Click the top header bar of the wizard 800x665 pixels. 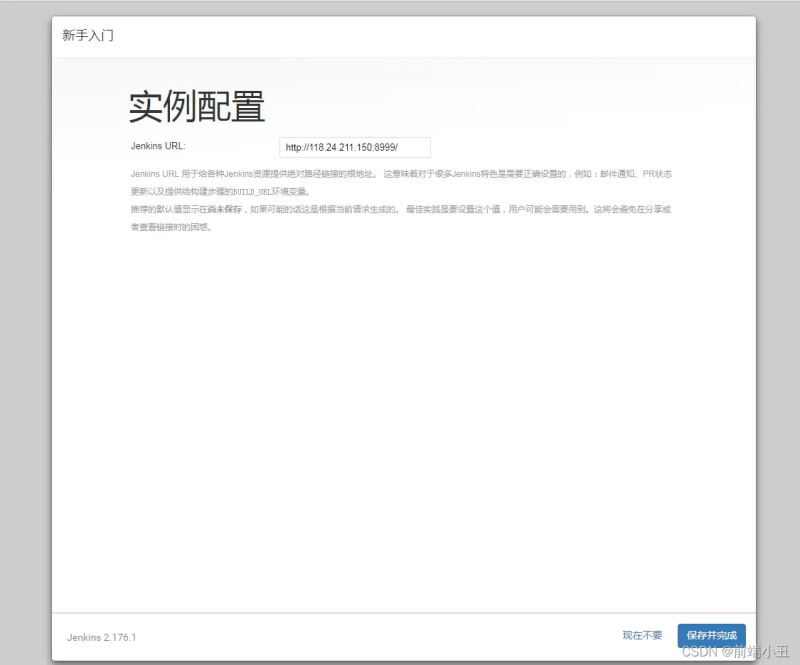[400, 35]
